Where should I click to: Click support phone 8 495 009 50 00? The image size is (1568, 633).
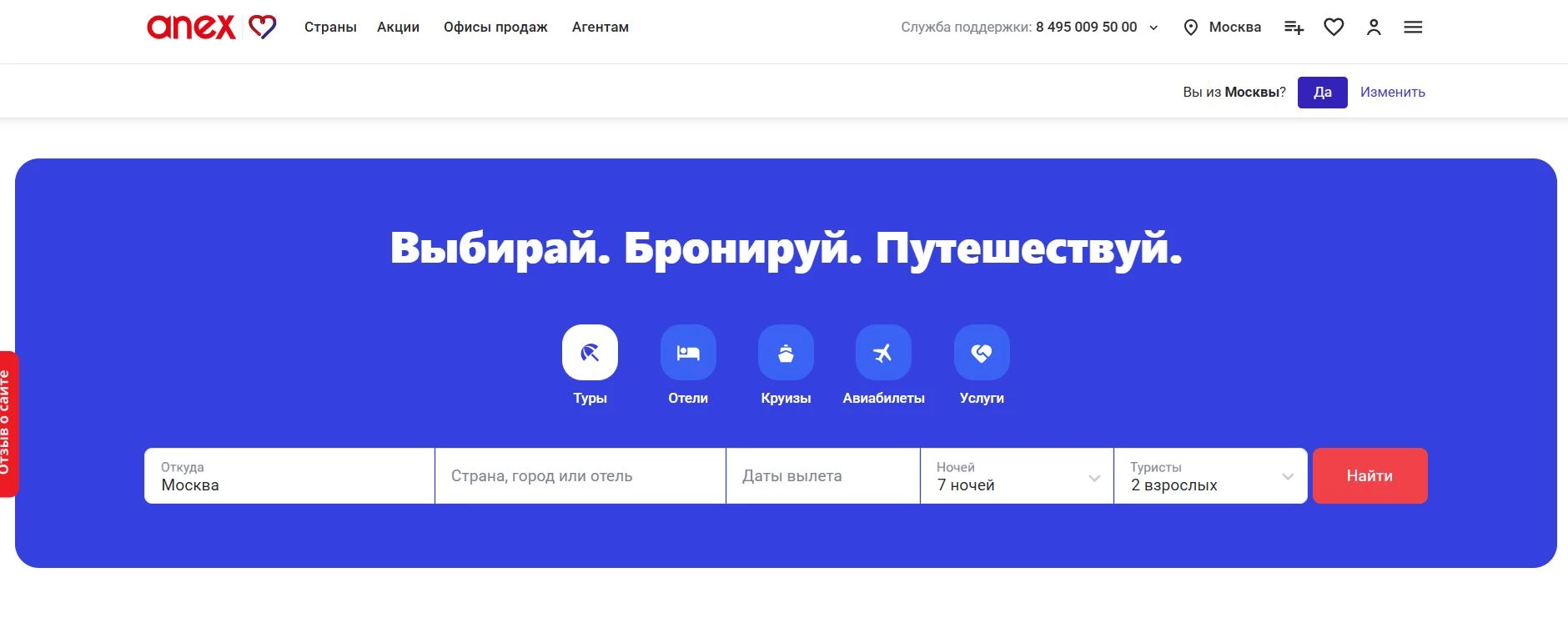pos(1086,27)
